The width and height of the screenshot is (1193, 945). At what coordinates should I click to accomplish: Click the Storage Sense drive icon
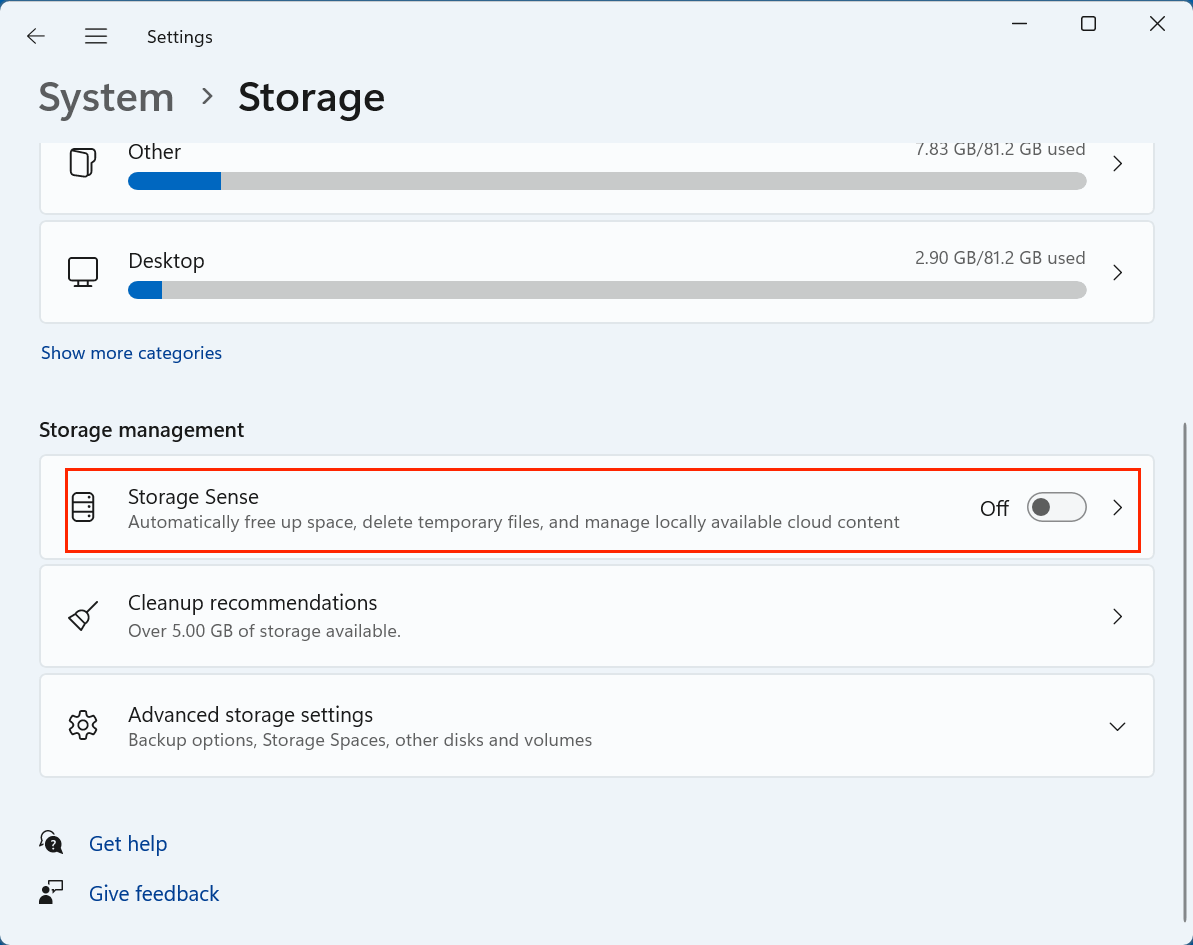pos(84,508)
